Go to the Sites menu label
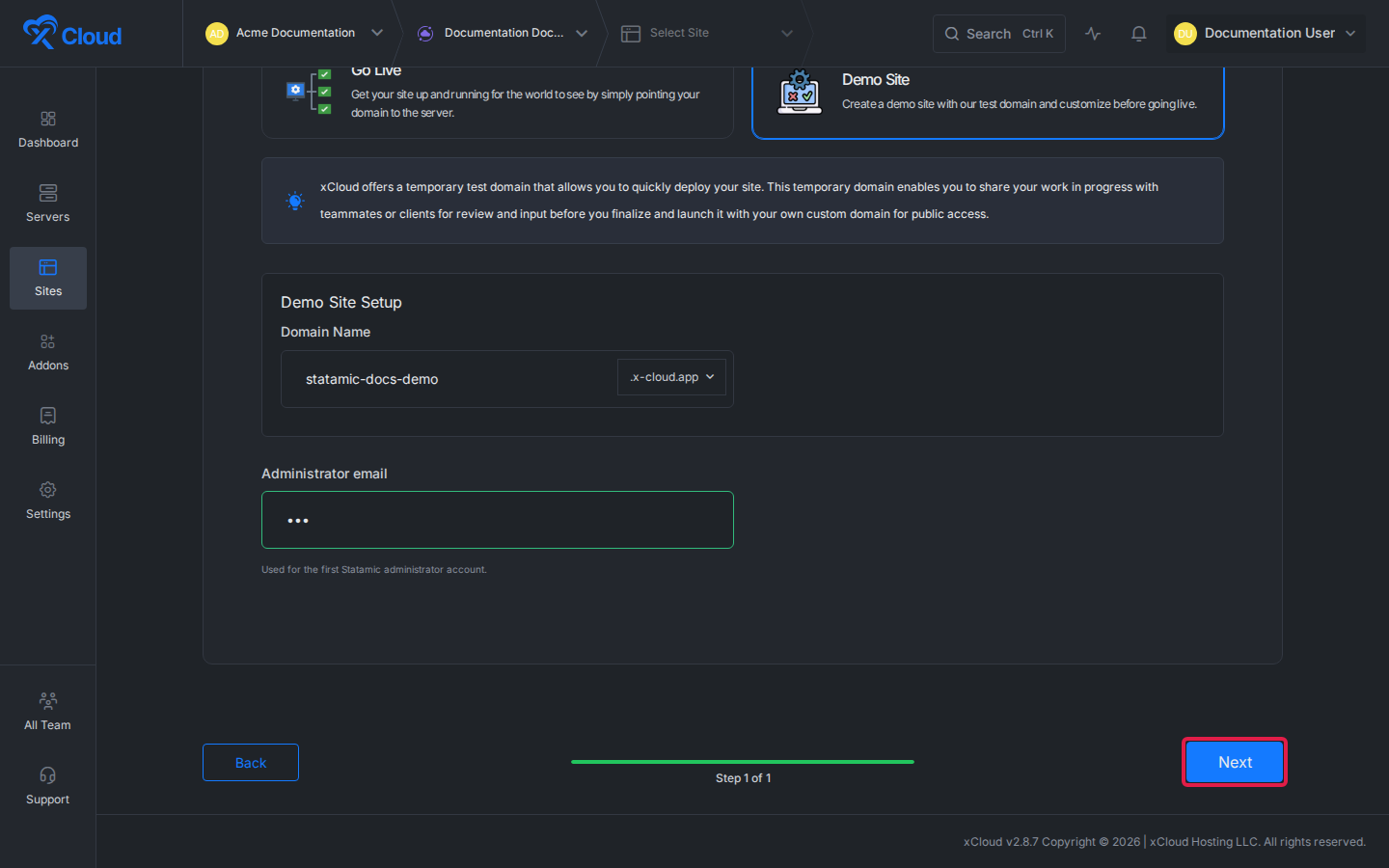The width and height of the screenshot is (1389, 868). pos(48,291)
